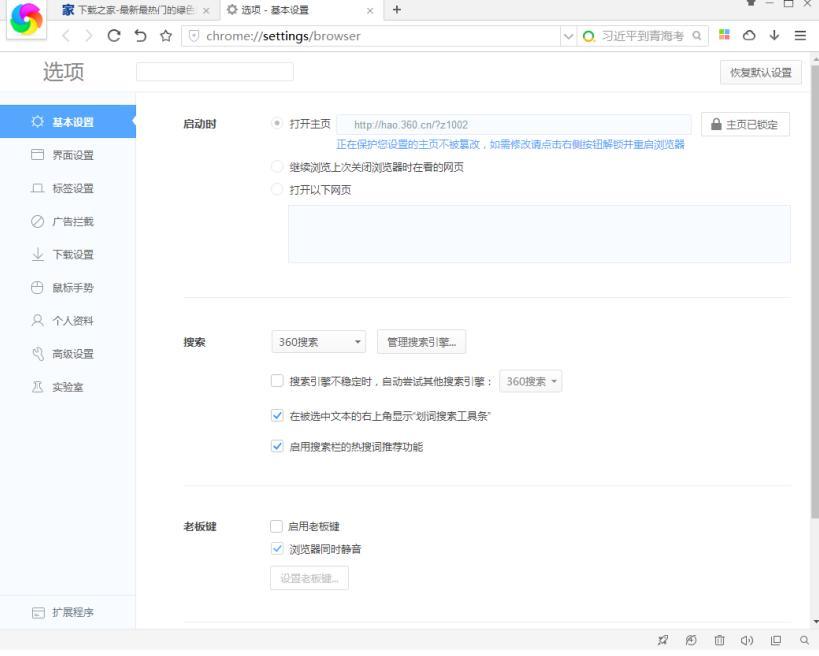
Task: Expand the address bar history dropdown arrow
Action: pos(569,36)
